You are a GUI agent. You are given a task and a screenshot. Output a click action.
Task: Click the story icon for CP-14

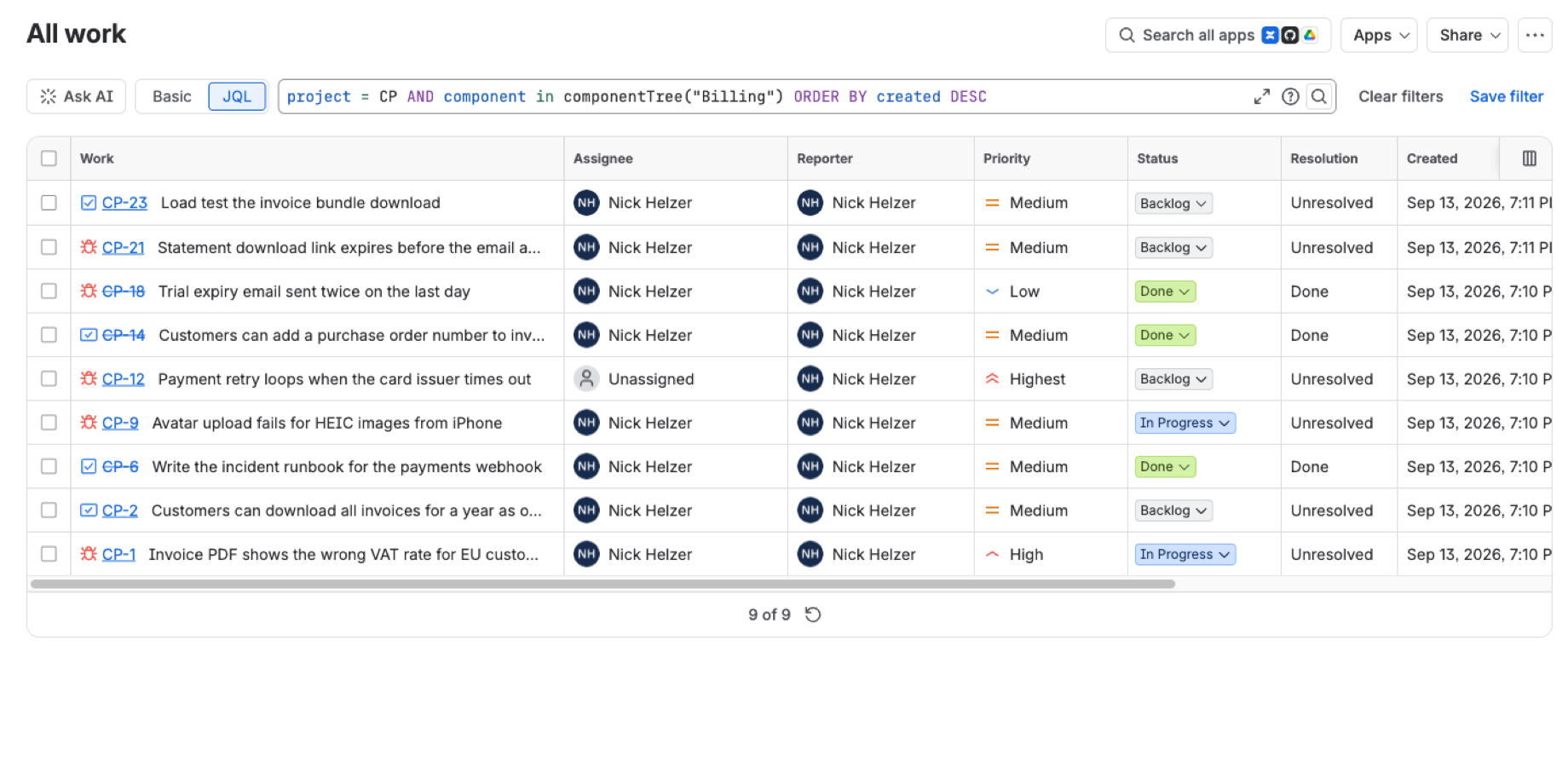(89, 335)
